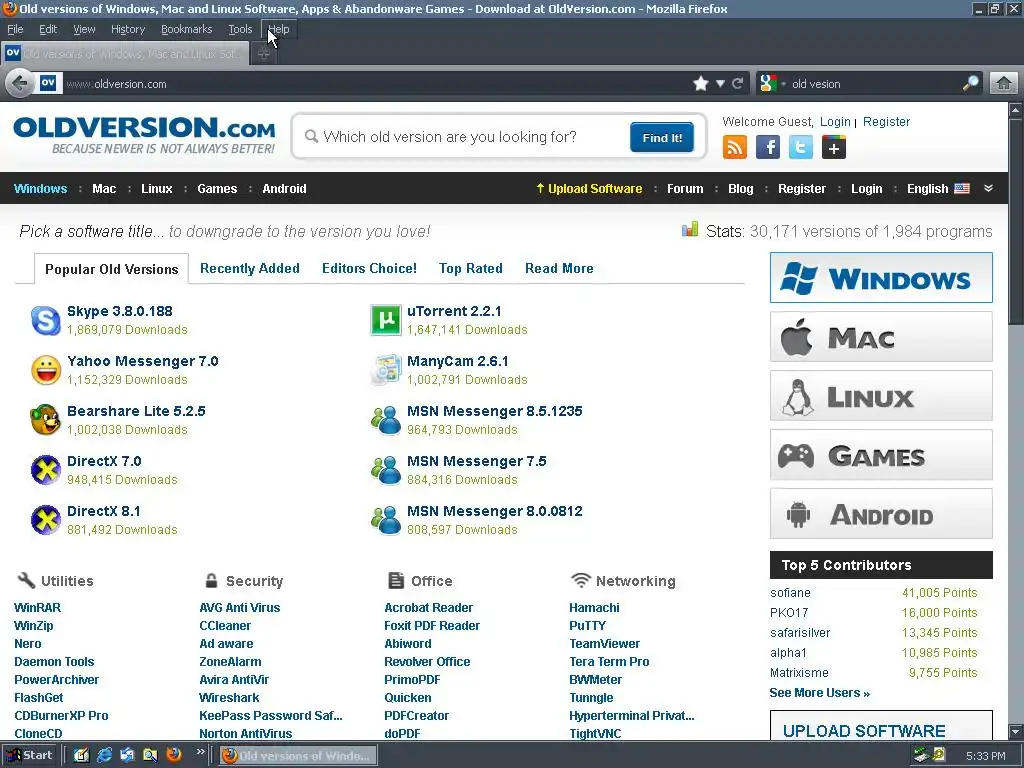Screen dimensions: 1024x768
Task: Expand English language selector
Action: (x=938, y=189)
